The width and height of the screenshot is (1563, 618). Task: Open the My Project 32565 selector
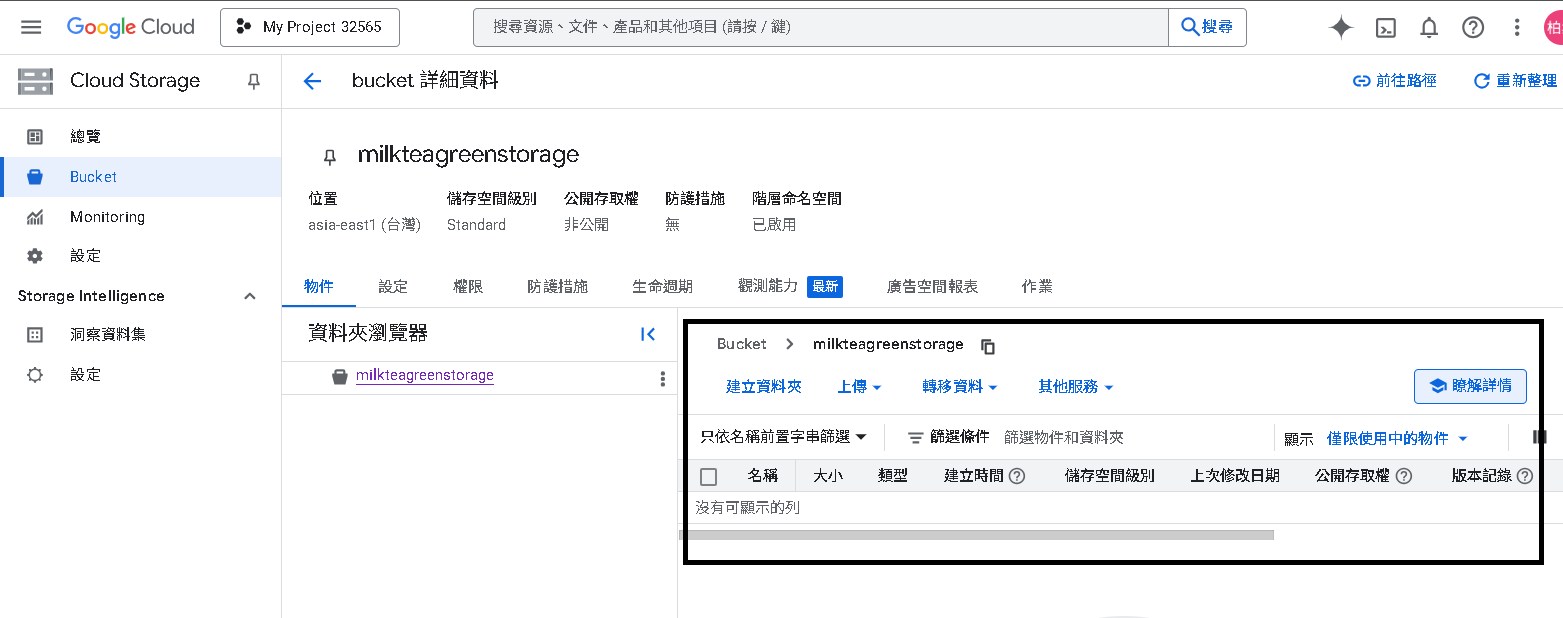310,28
